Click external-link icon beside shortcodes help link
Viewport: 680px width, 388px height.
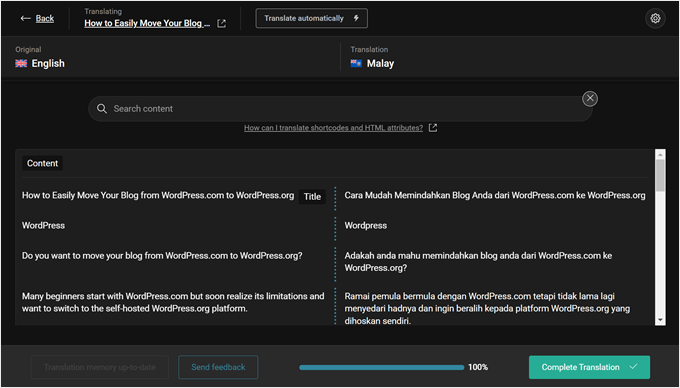[x=433, y=128]
